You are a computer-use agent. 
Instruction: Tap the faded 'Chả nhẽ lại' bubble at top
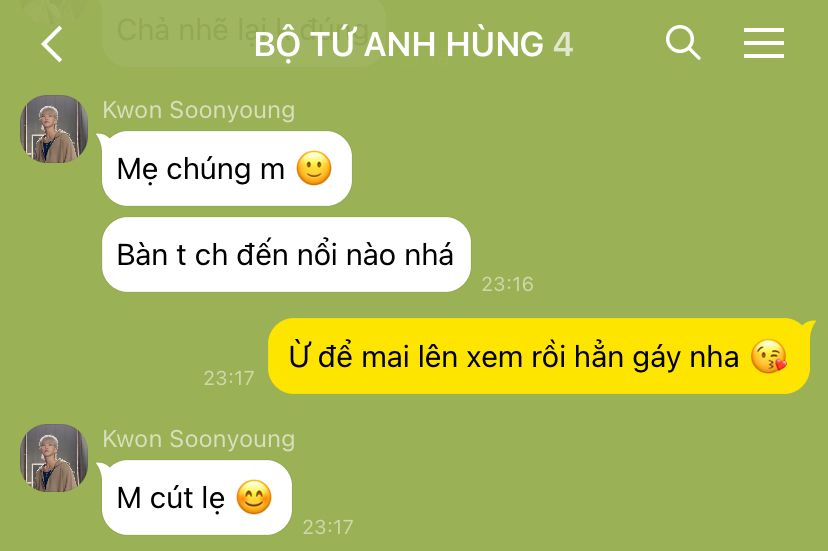243,31
